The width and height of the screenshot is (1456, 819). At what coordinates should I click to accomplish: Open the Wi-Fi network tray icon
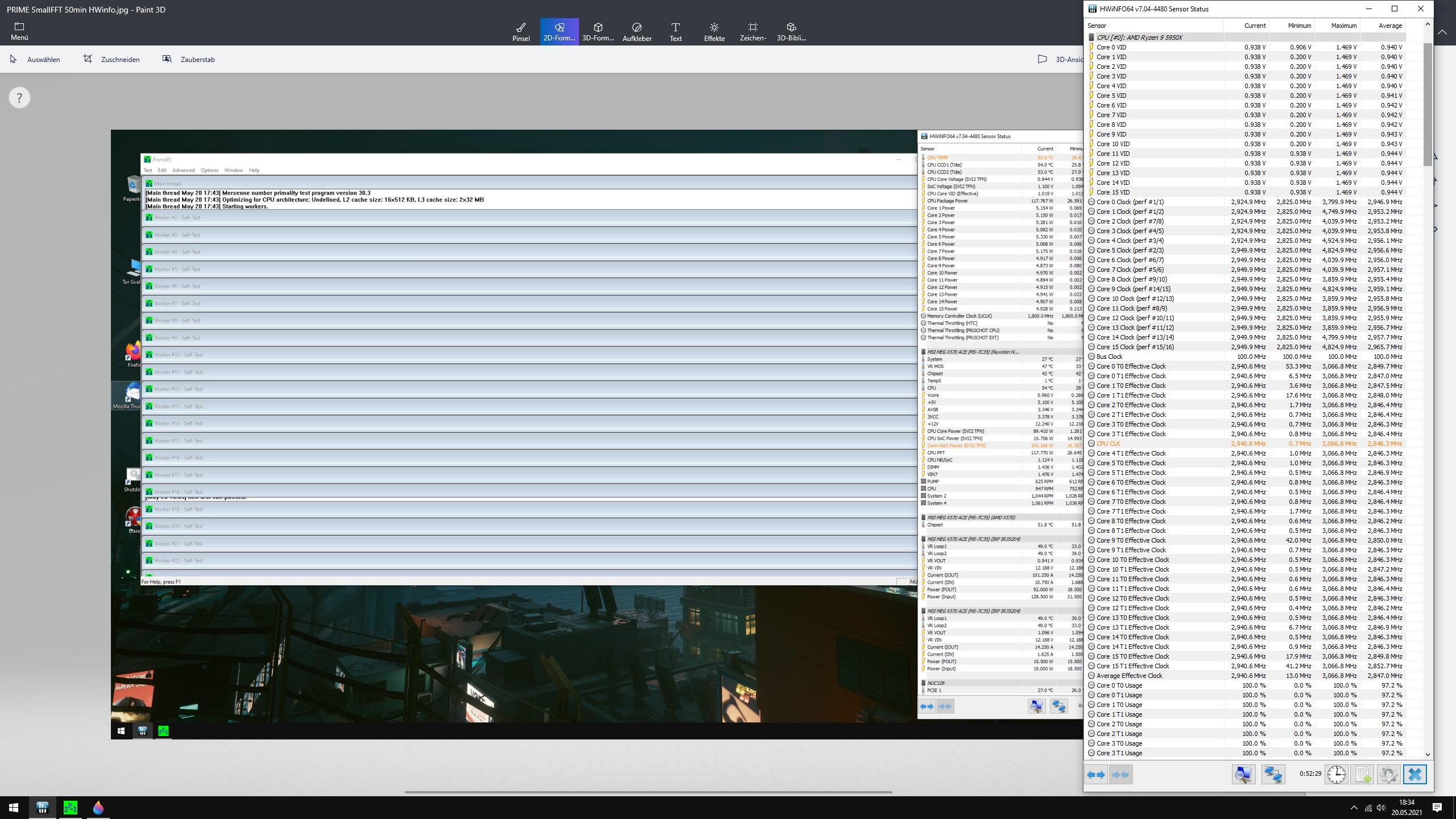pos(1368,808)
